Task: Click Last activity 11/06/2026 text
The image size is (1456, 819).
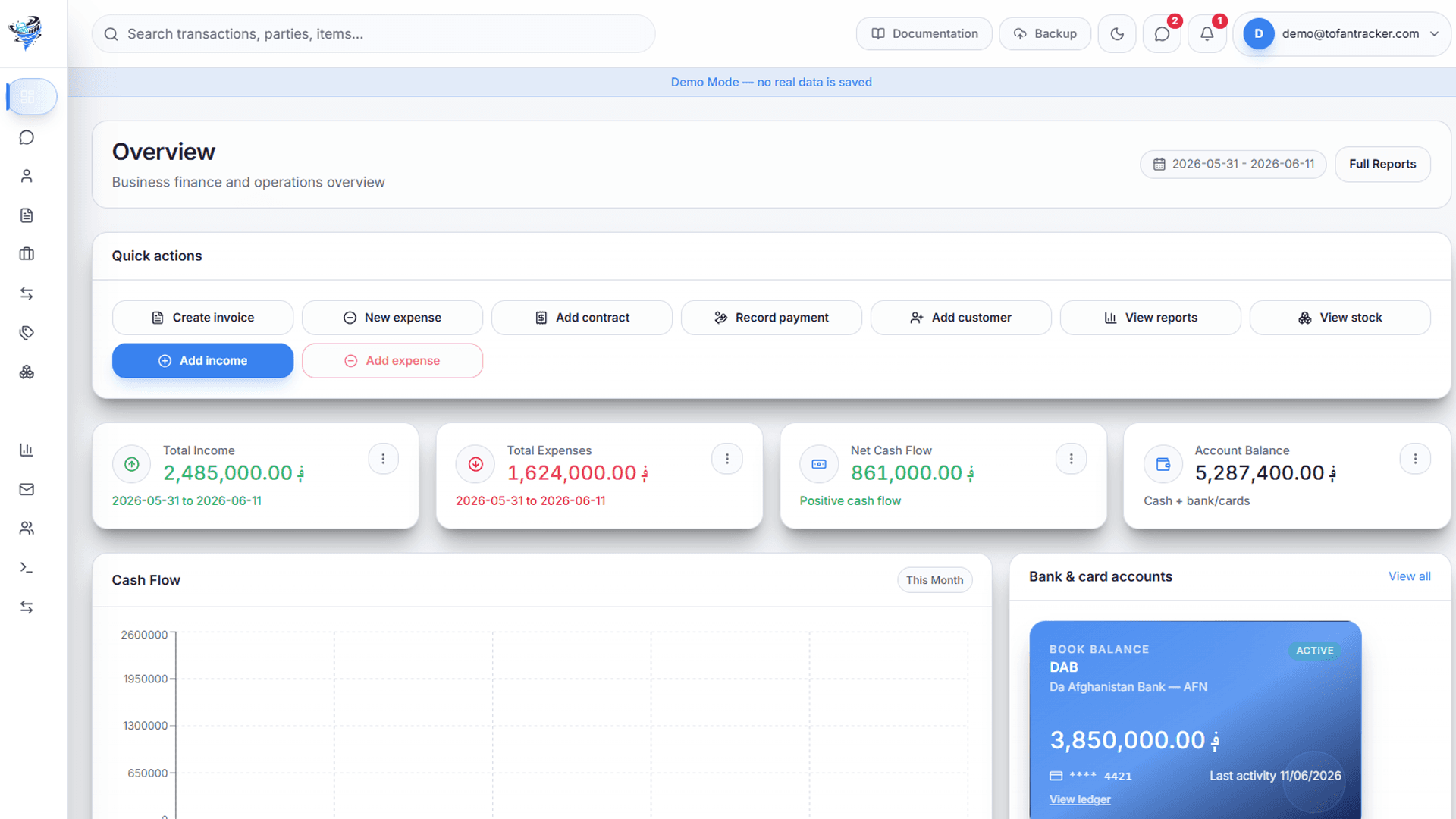Action: [x=1275, y=776]
